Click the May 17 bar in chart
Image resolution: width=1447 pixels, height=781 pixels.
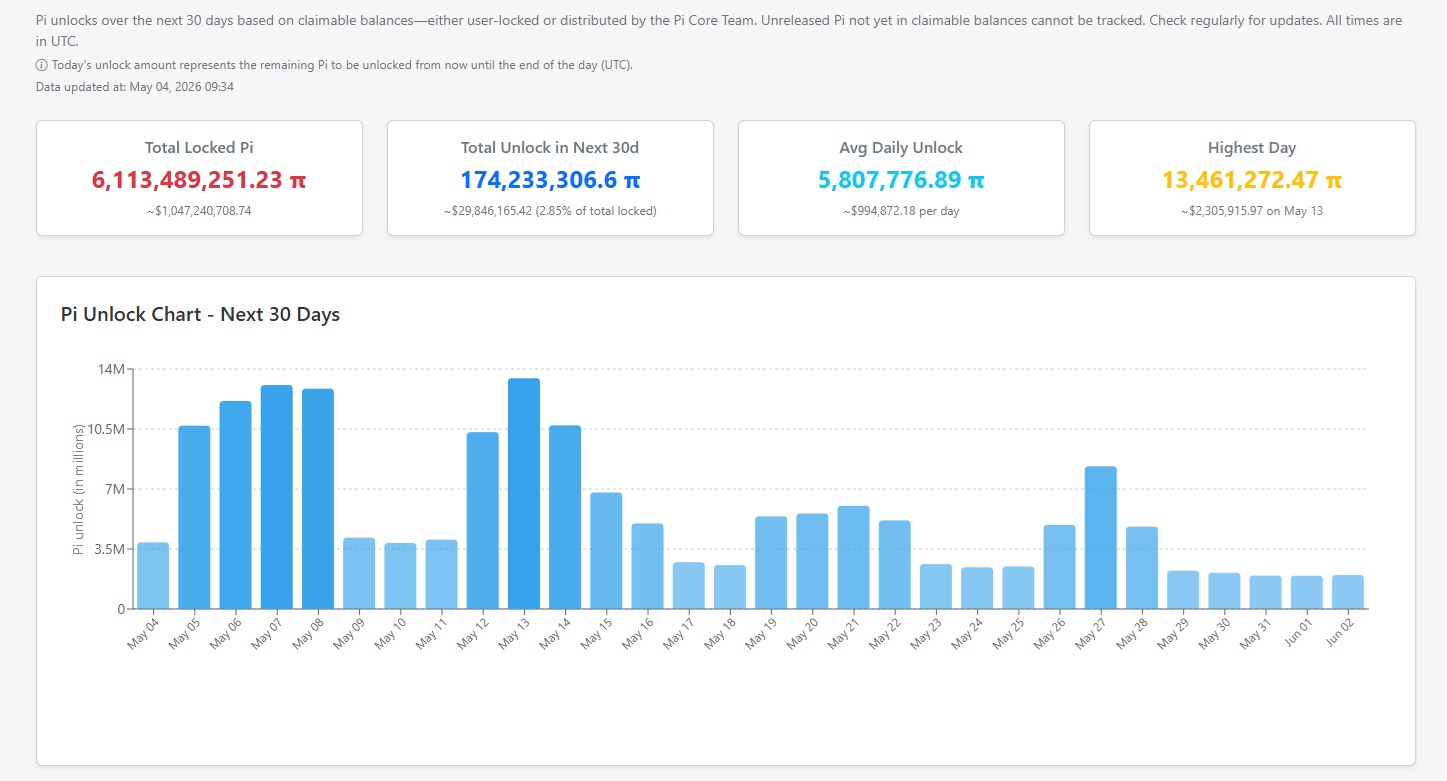coord(689,585)
